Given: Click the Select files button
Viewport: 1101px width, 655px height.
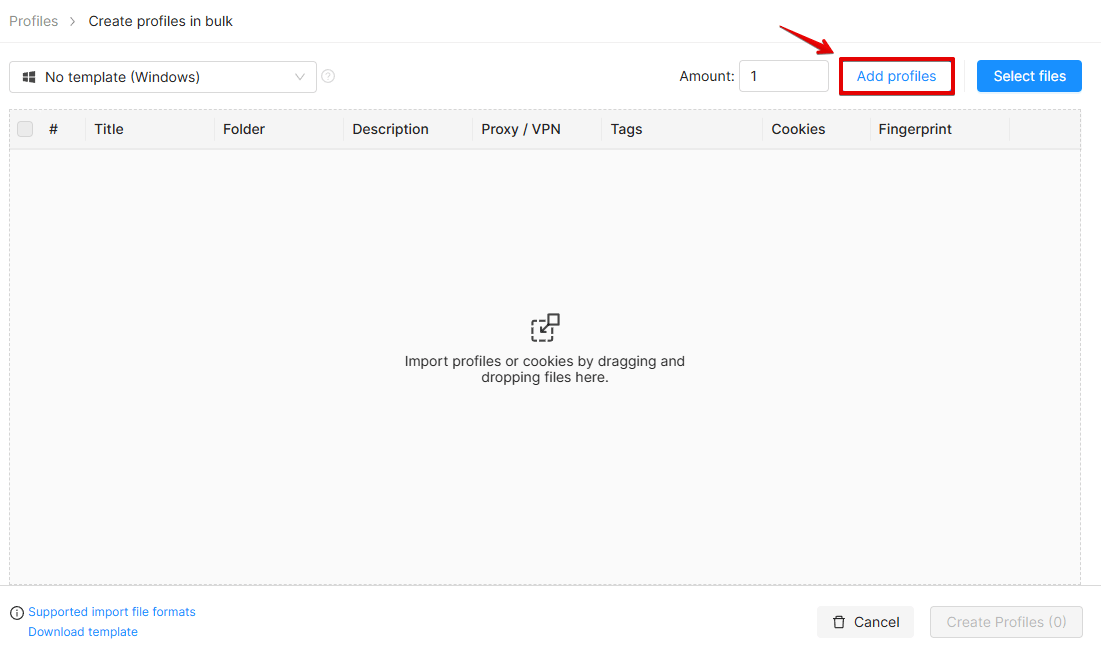Looking at the screenshot, I should coord(1029,76).
